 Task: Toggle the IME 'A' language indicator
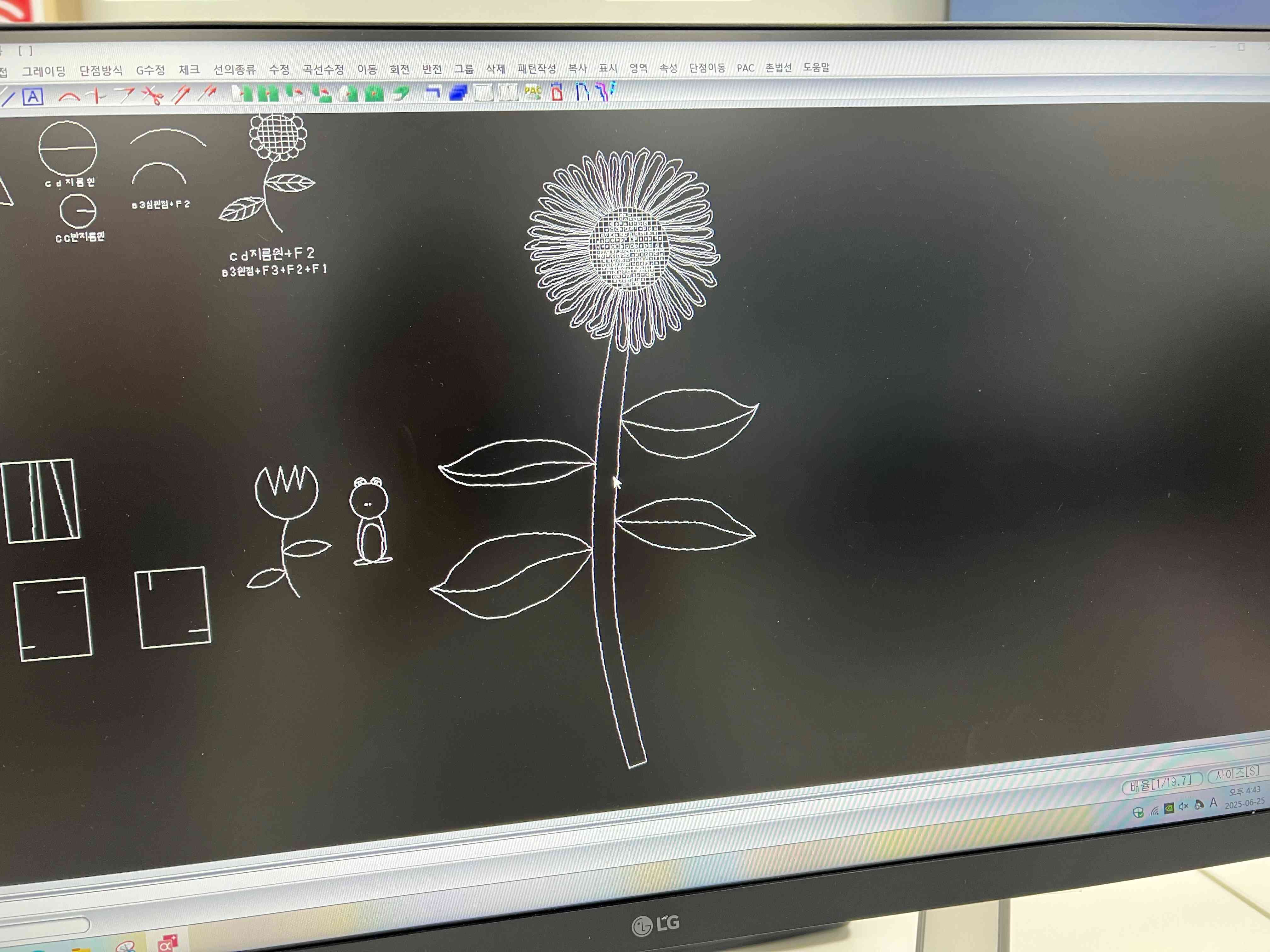coord(1213,803)
